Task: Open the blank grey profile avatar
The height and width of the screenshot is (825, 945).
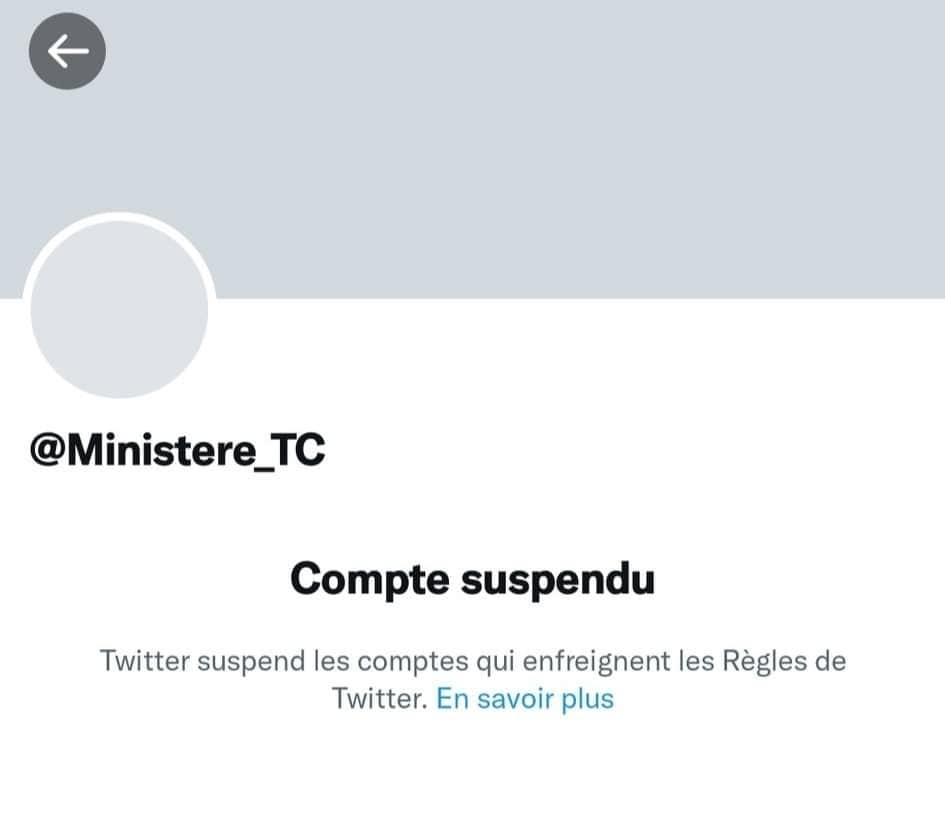Action: 119,310
